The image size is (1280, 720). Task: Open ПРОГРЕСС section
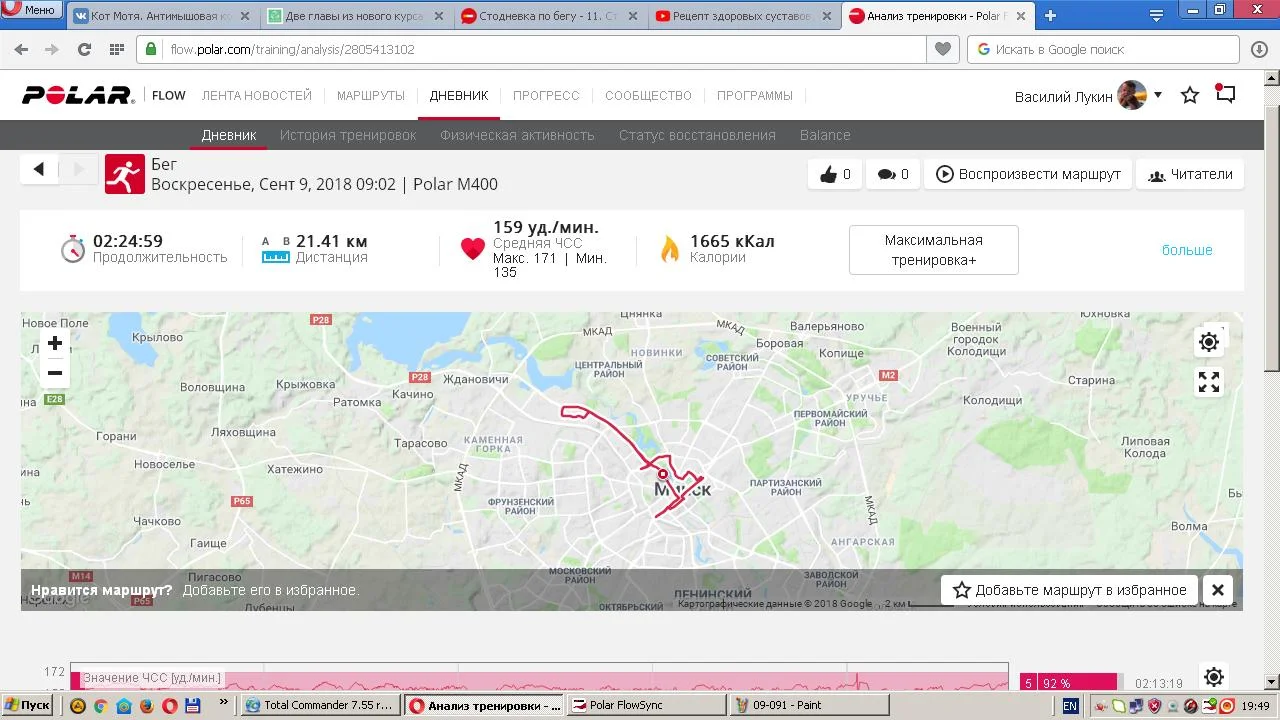(546, 96)
